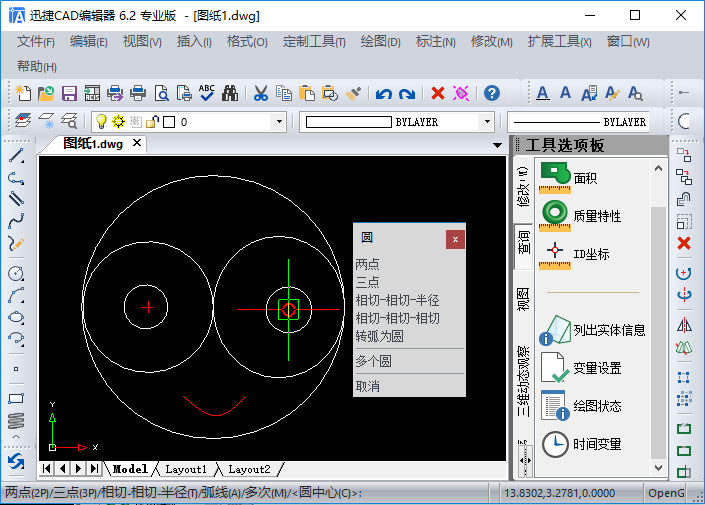
Task: Switch to the Layout1 tab
Action: 186,469
